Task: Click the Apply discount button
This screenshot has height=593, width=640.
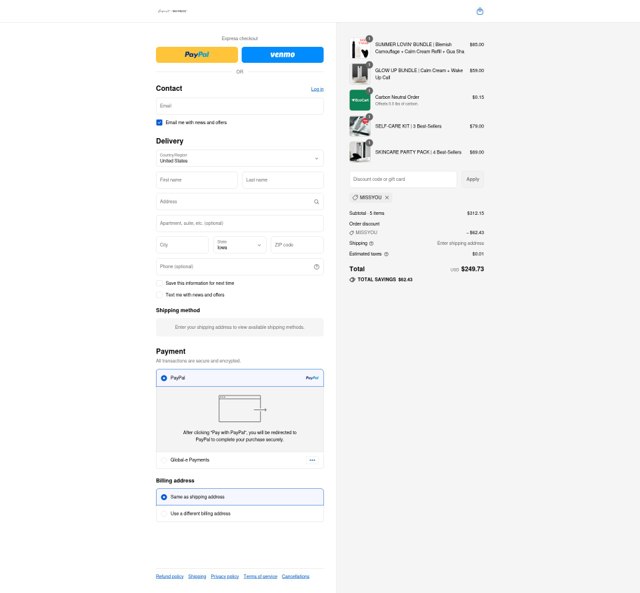Action: click(473, 179)
